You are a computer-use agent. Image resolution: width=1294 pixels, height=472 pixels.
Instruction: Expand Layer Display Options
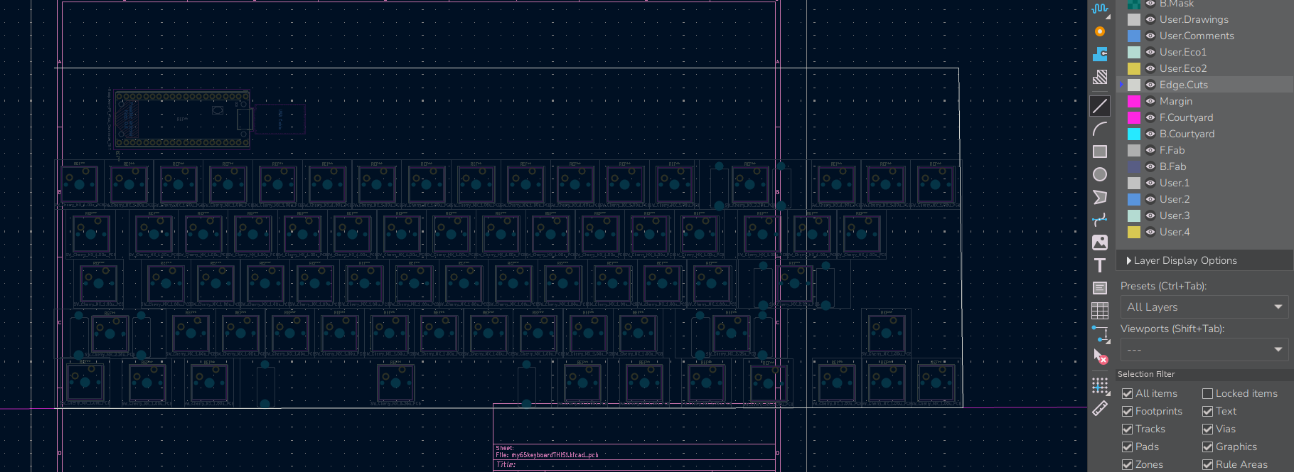tap(1130, 261)
